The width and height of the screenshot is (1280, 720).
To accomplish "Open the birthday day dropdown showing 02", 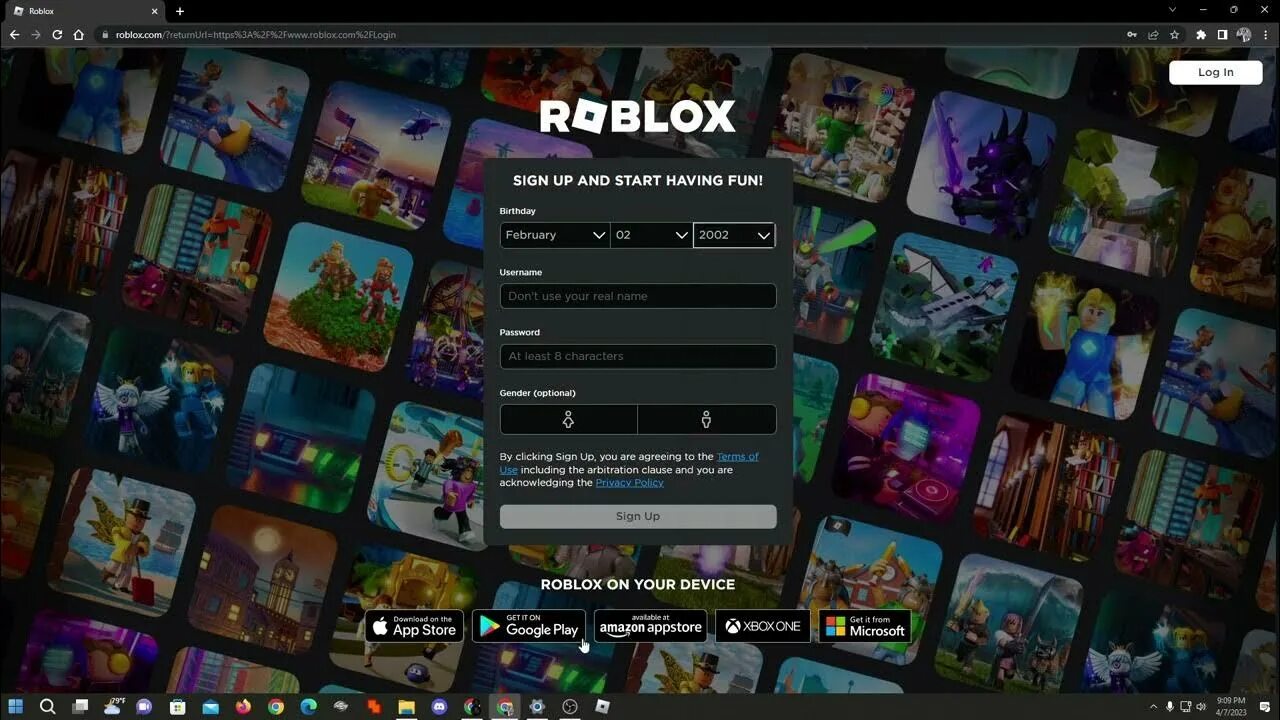I will [651, 235].
